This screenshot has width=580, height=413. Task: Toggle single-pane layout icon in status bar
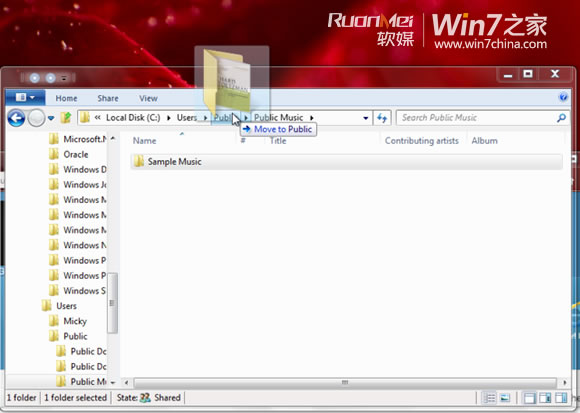click(529, 398)
